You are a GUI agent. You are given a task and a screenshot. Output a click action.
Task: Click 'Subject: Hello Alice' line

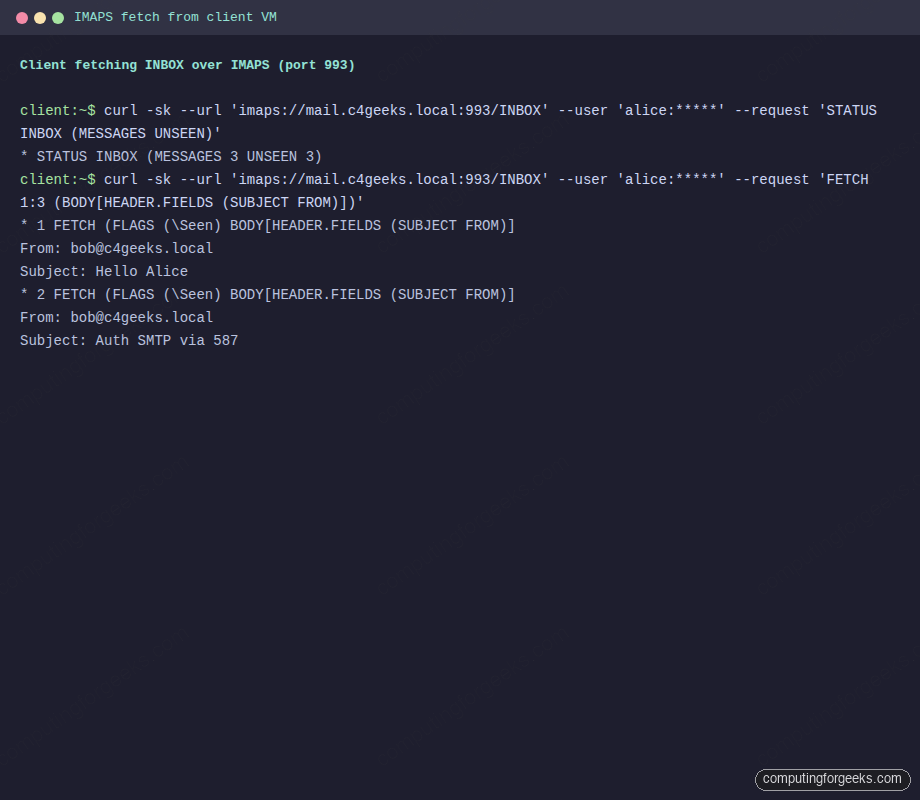[104, 271]
